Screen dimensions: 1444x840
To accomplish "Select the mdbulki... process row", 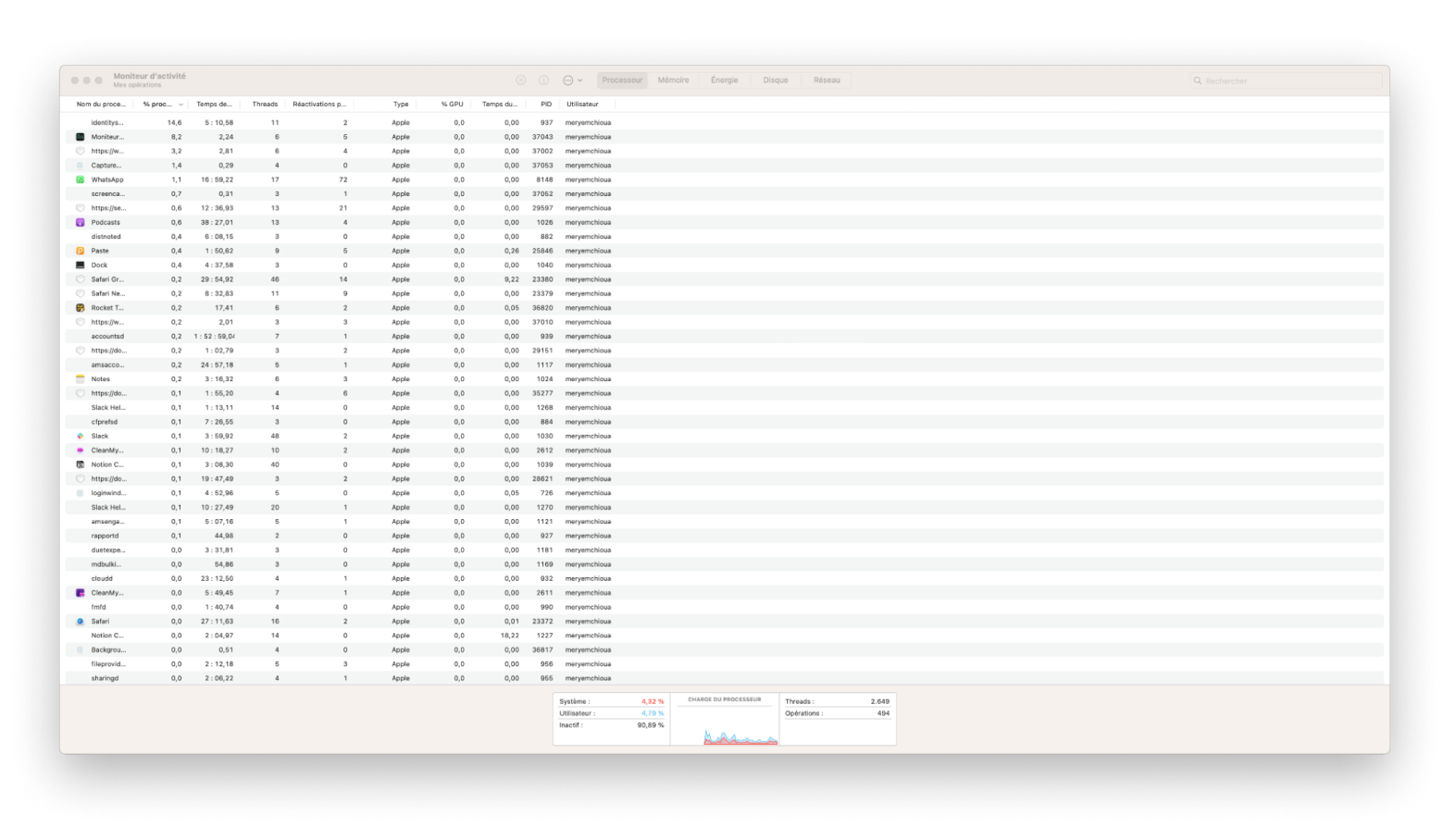I will [725, 564].
